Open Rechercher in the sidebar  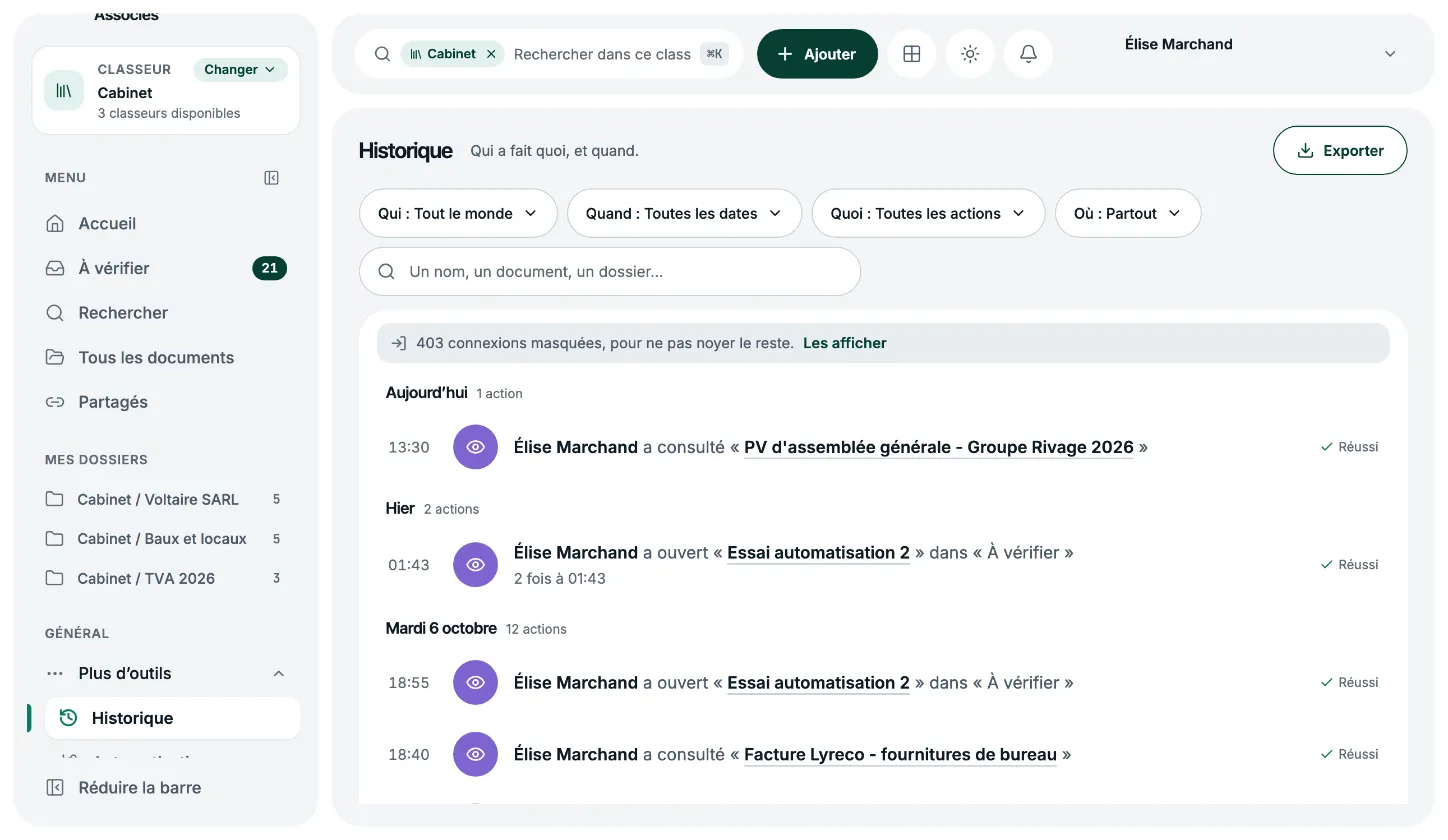tap(166, 313)
